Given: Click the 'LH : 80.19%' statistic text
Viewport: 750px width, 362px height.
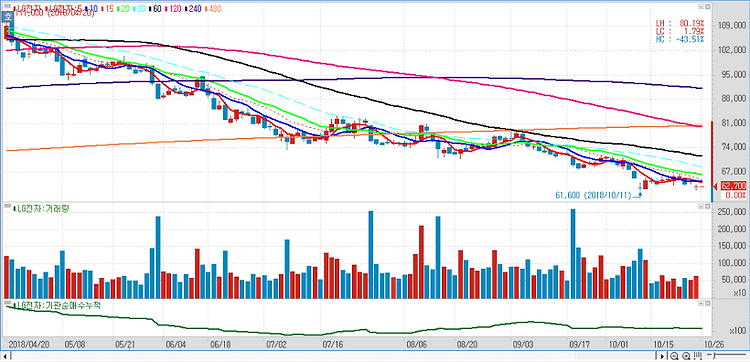Looking at the screenshot, I should [x=679, y=22].
